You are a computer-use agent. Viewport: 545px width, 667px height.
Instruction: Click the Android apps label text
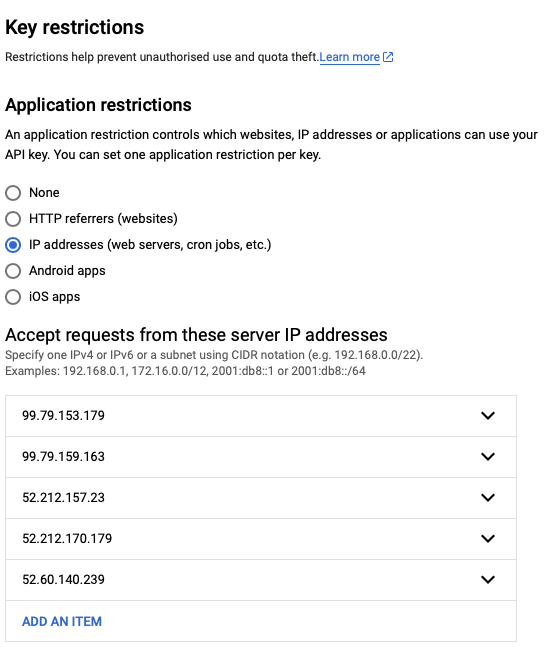point(67,271)
